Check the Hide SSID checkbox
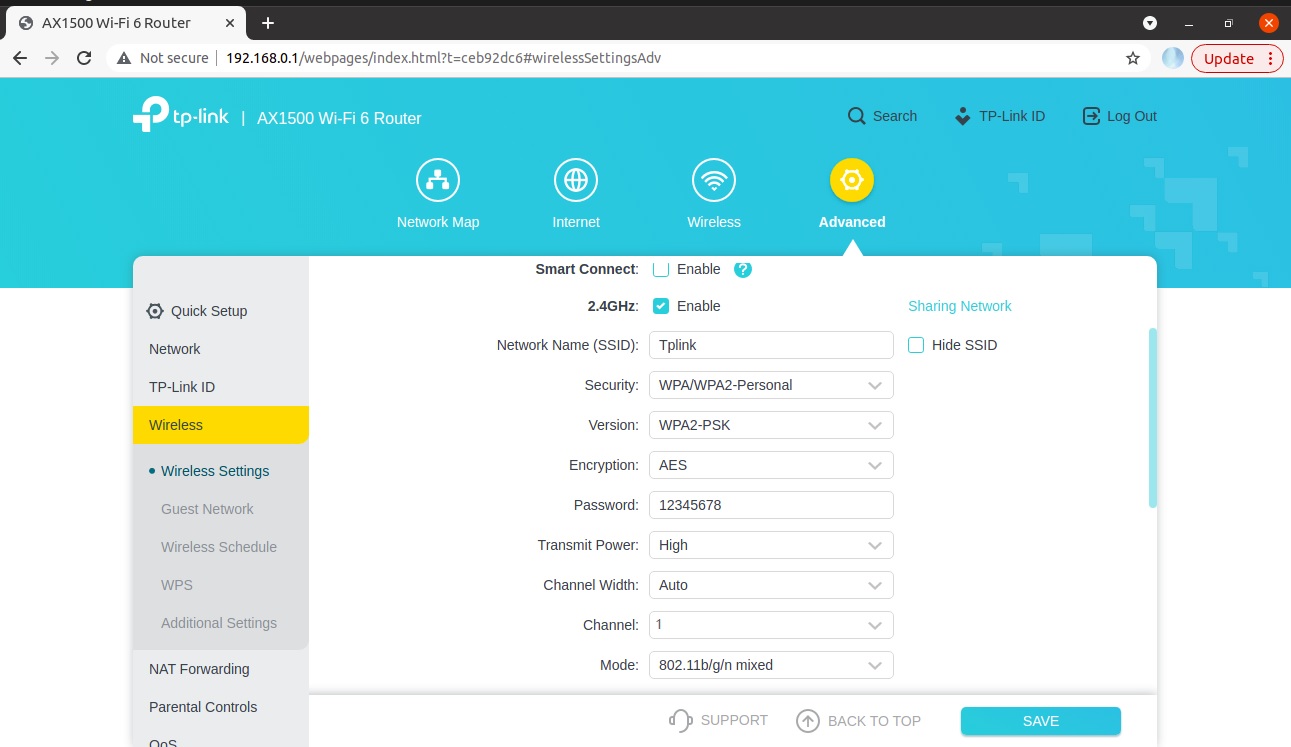1291x747 pixels. click(x=916, y=345)
